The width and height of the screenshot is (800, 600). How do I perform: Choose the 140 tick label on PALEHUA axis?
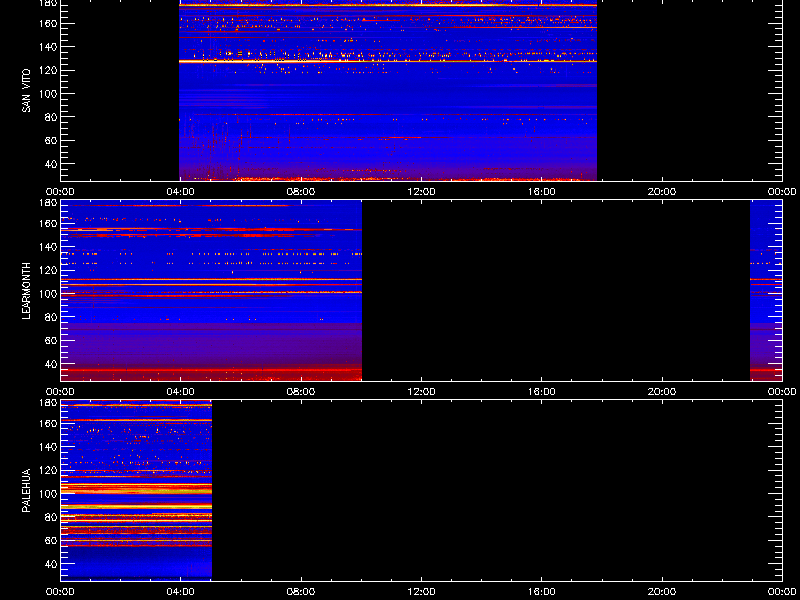point(49,447)
